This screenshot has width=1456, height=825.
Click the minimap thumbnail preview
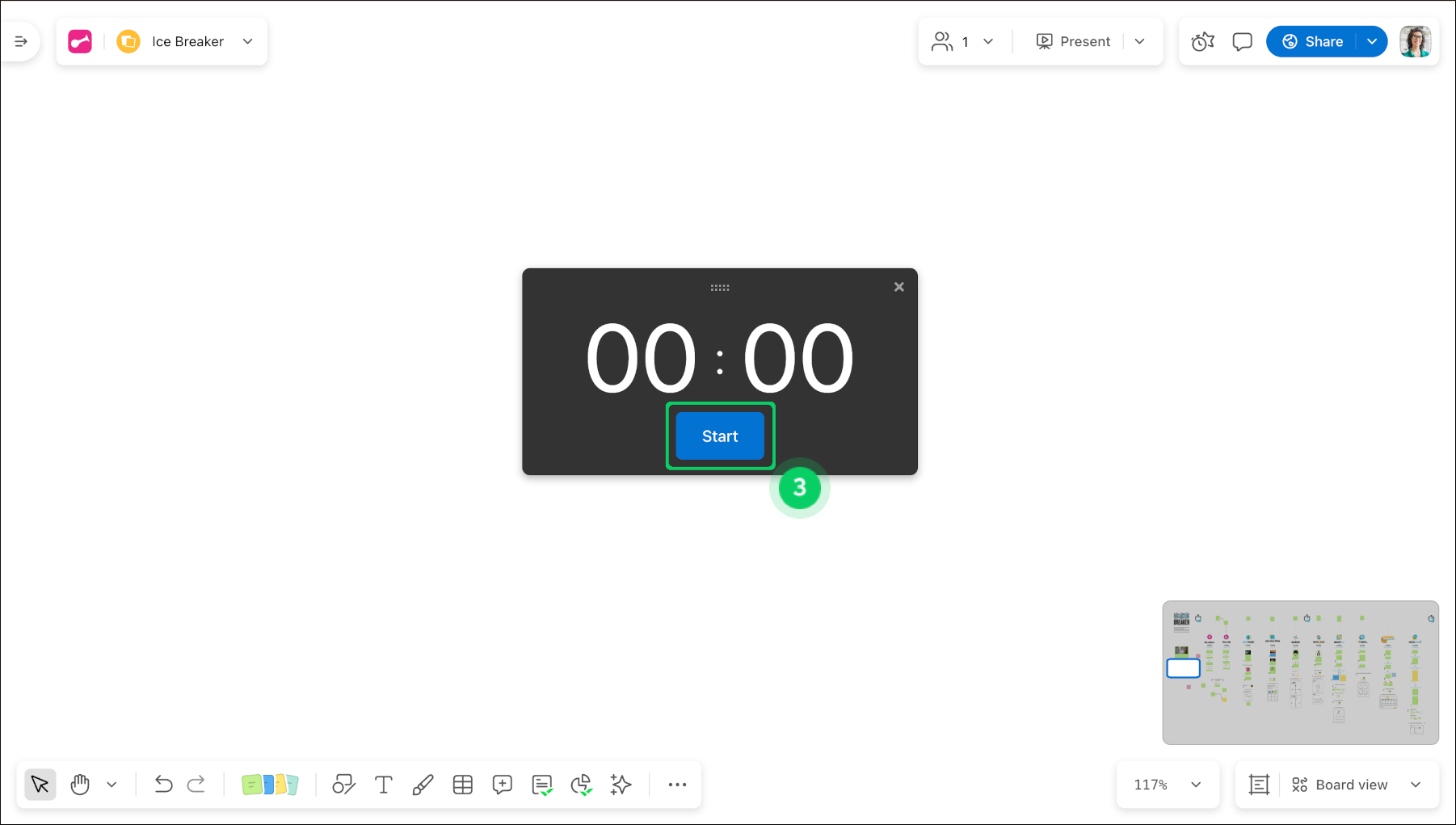(x=1301, y=672)
